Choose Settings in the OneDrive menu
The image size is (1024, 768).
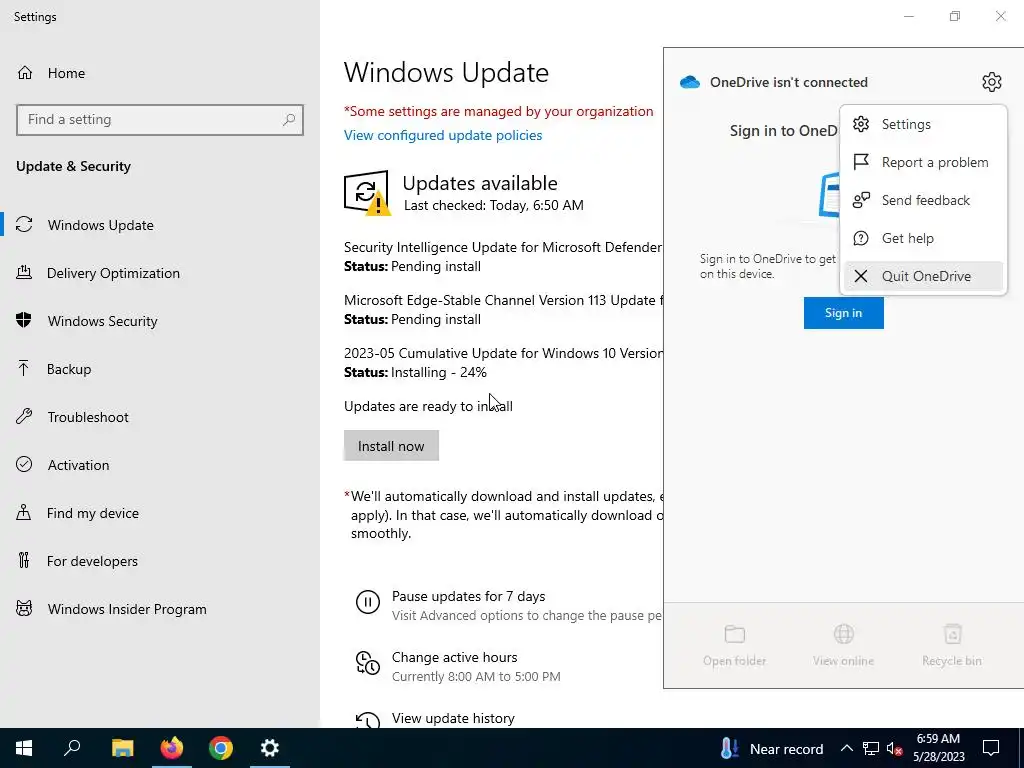coord(923,124)
